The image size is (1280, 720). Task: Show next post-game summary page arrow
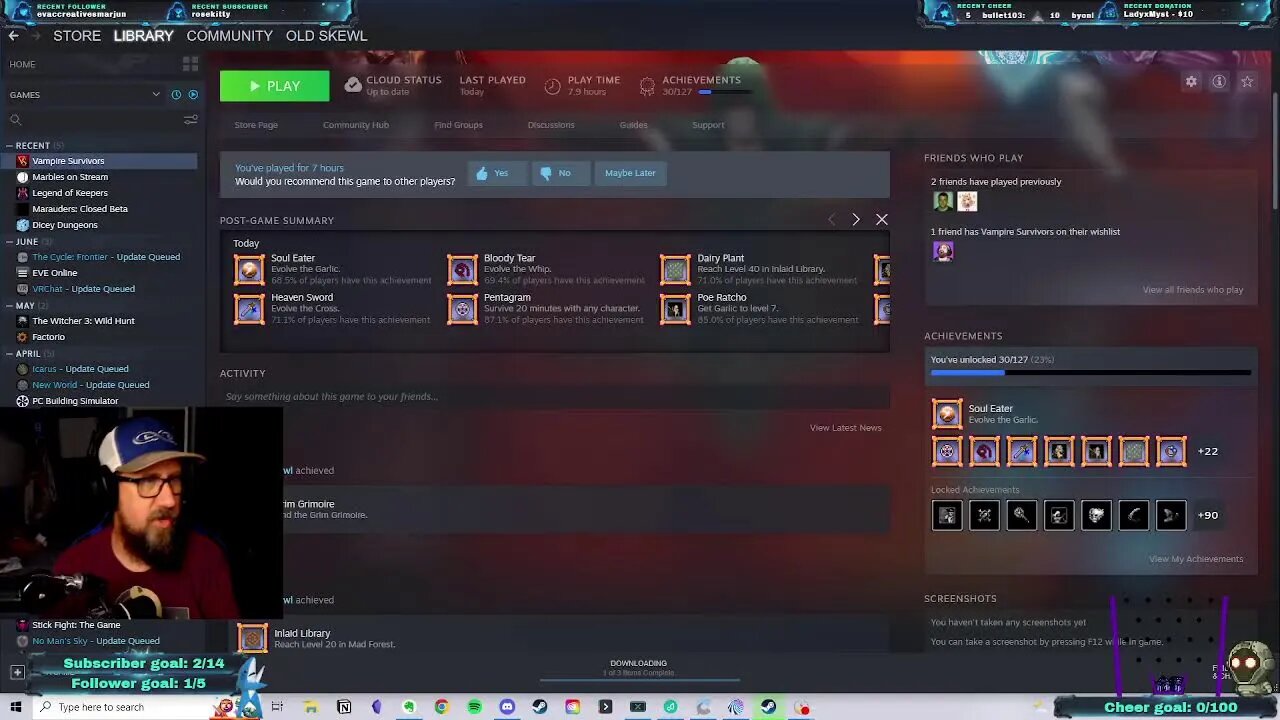click(856, 219)
